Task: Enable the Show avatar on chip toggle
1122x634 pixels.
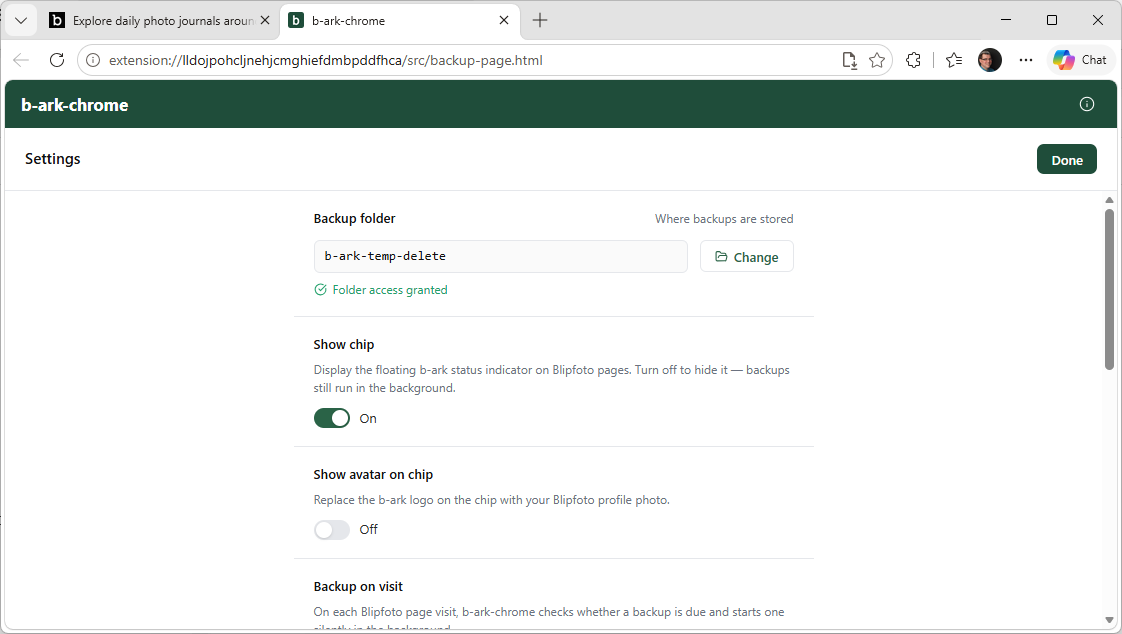Action: click(x=331, y=530)
